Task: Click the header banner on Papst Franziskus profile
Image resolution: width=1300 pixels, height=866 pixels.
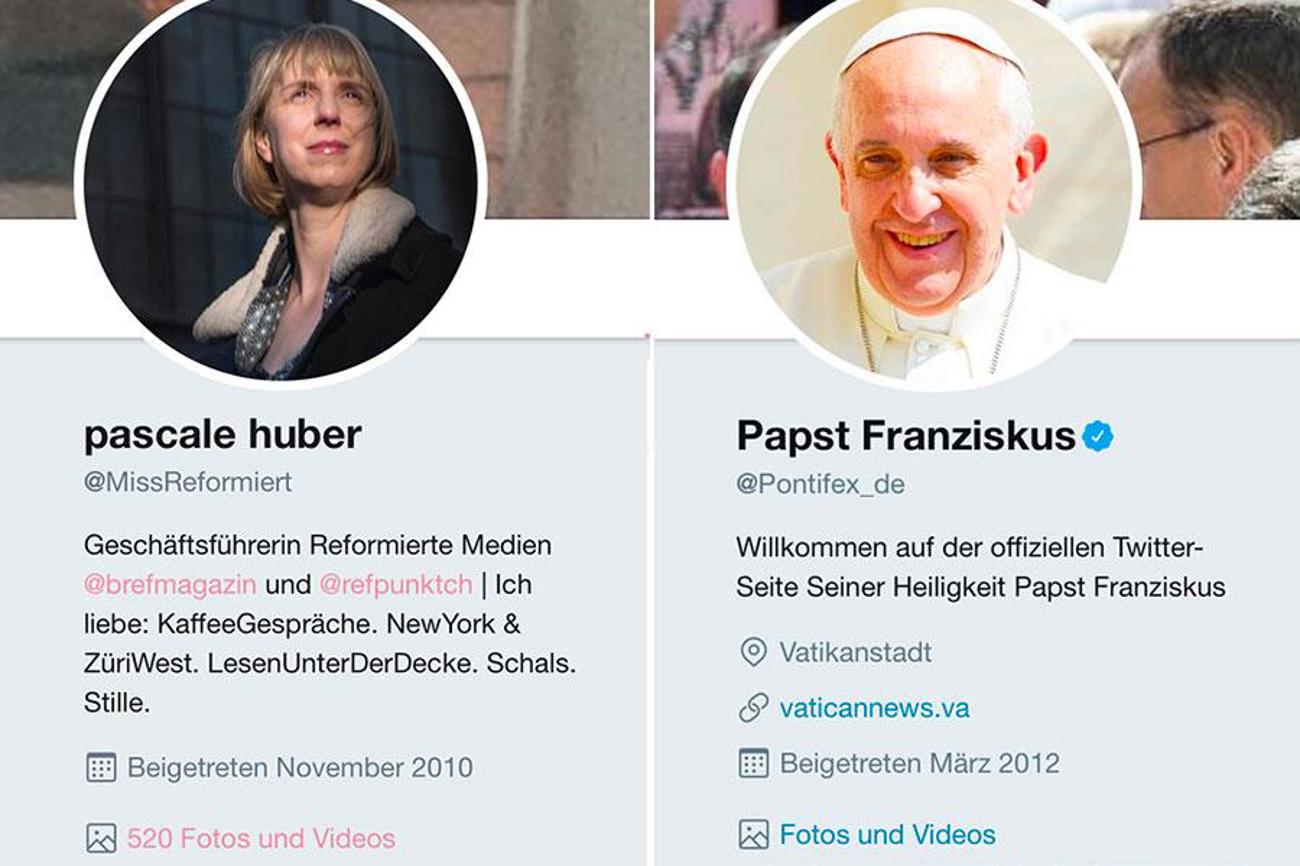Action: [x=1200, y=100]
